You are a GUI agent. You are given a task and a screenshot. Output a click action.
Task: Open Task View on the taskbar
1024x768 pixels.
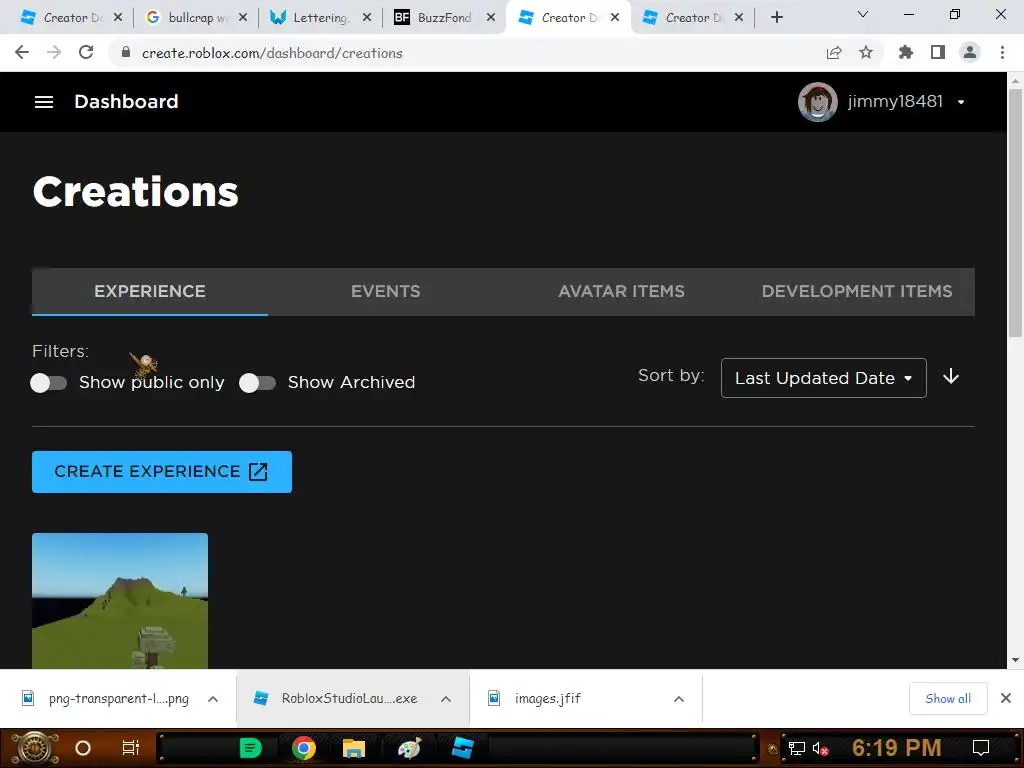(131, 748)
